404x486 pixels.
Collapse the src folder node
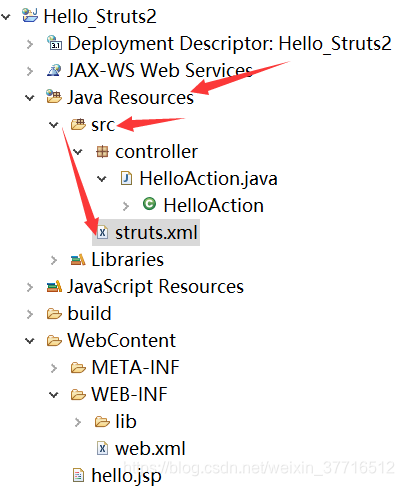(x=54, y=125)
